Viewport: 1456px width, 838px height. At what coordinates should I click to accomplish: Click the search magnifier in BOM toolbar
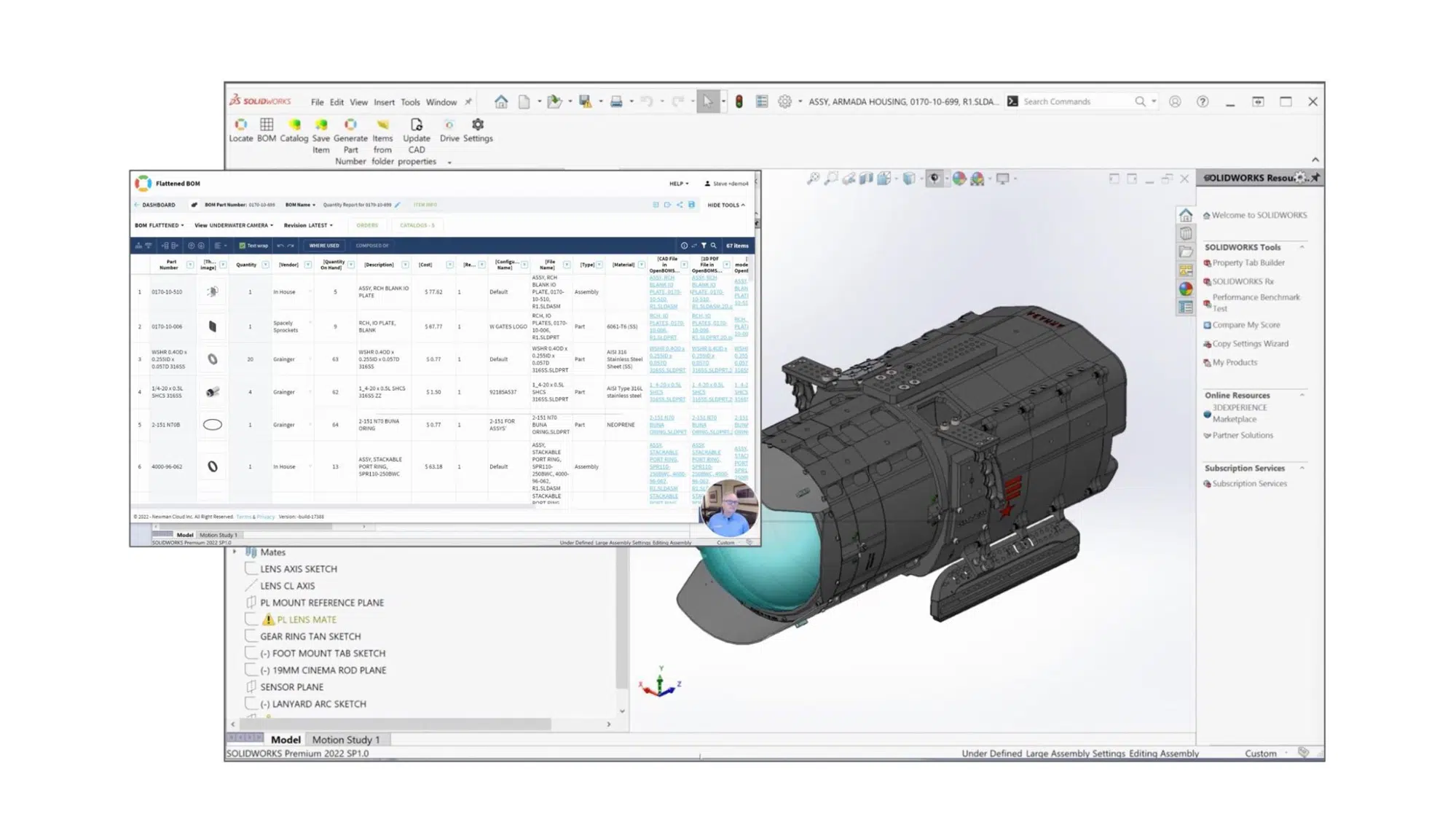click(x=714, y=246)
